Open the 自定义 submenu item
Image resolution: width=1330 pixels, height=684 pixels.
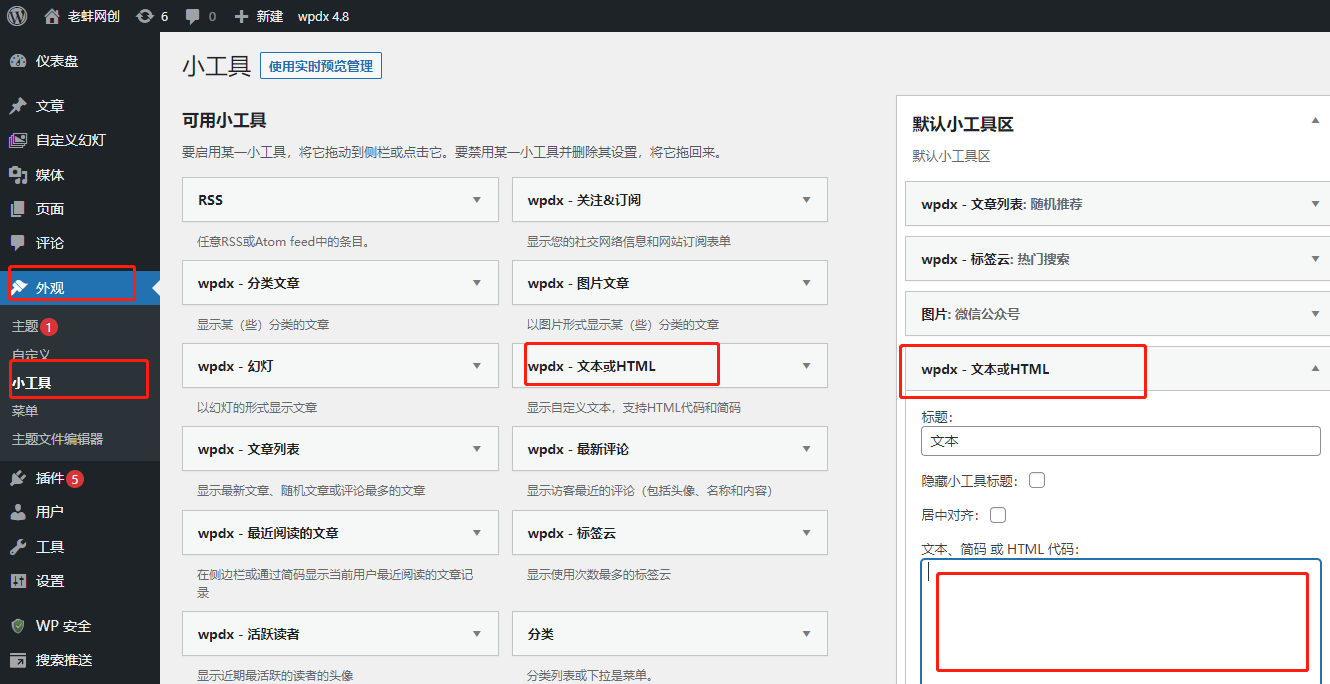[x=31, y=354]
